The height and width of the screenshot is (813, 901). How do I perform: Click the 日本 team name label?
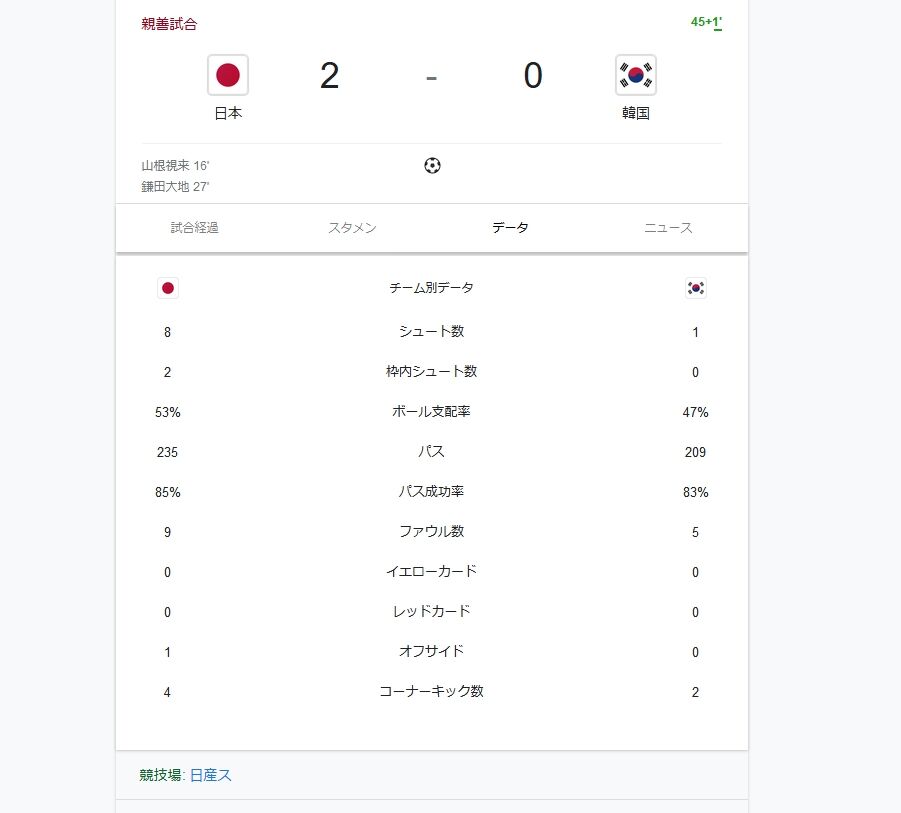(x=228, y=114)
